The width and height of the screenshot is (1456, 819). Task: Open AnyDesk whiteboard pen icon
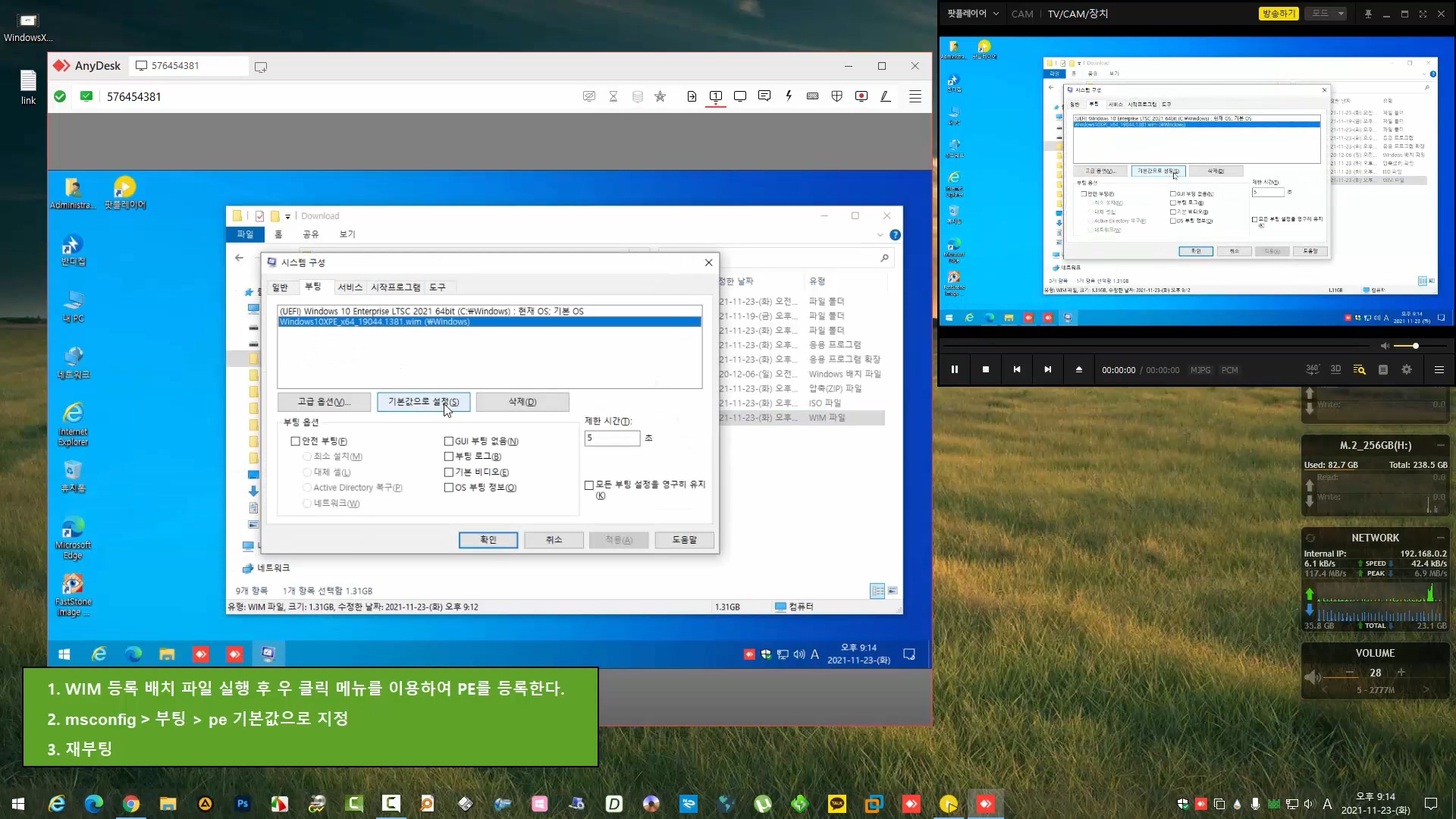point(885,96)
